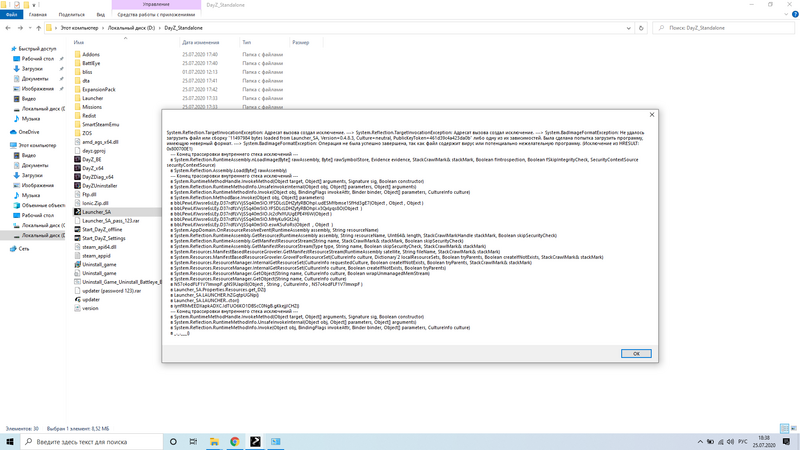Go back in Explorer history
This screenshot has width=800, height=450.
coord(8,28)
